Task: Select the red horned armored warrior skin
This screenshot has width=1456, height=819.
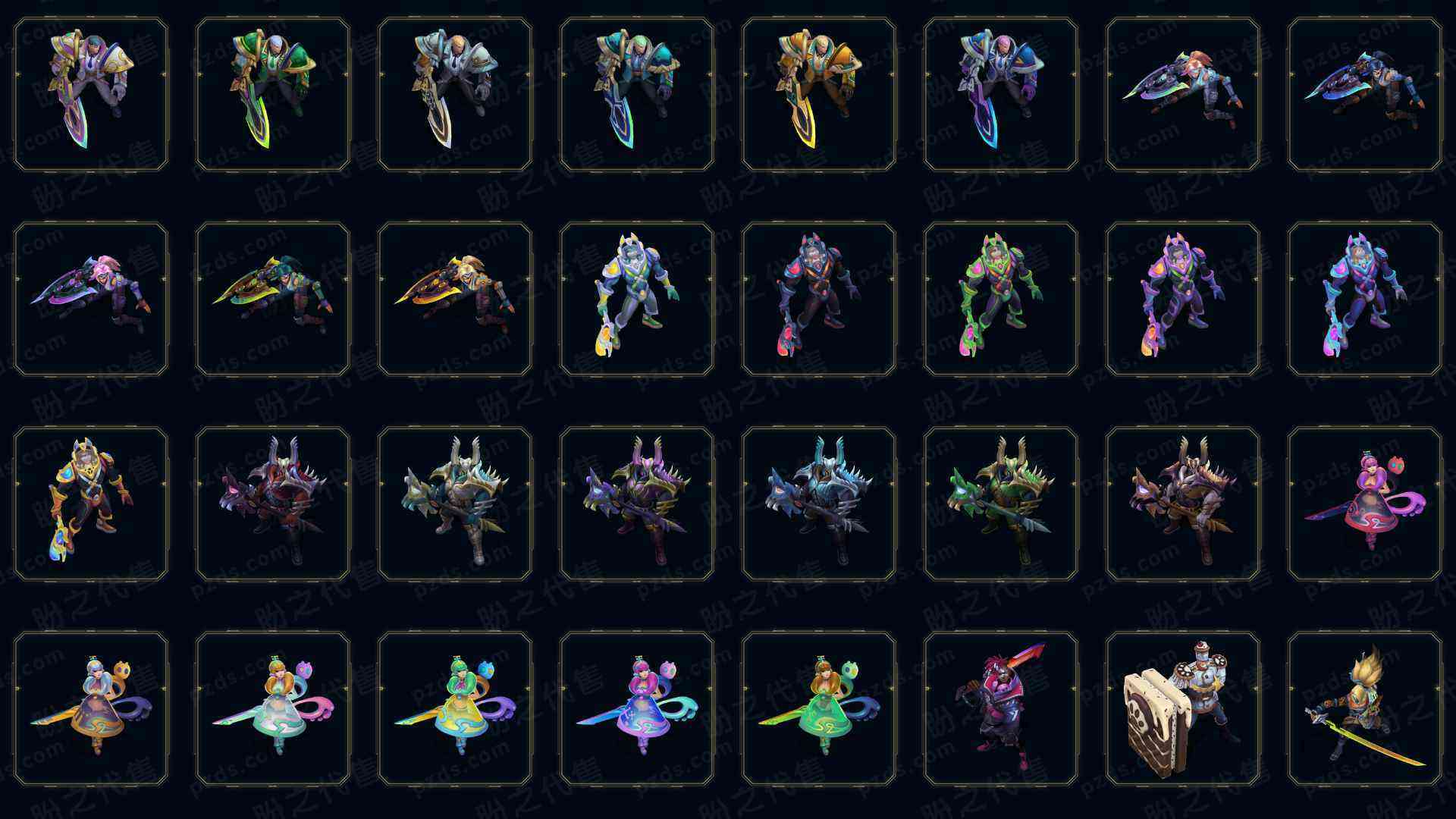Action: tap(273, 504)
